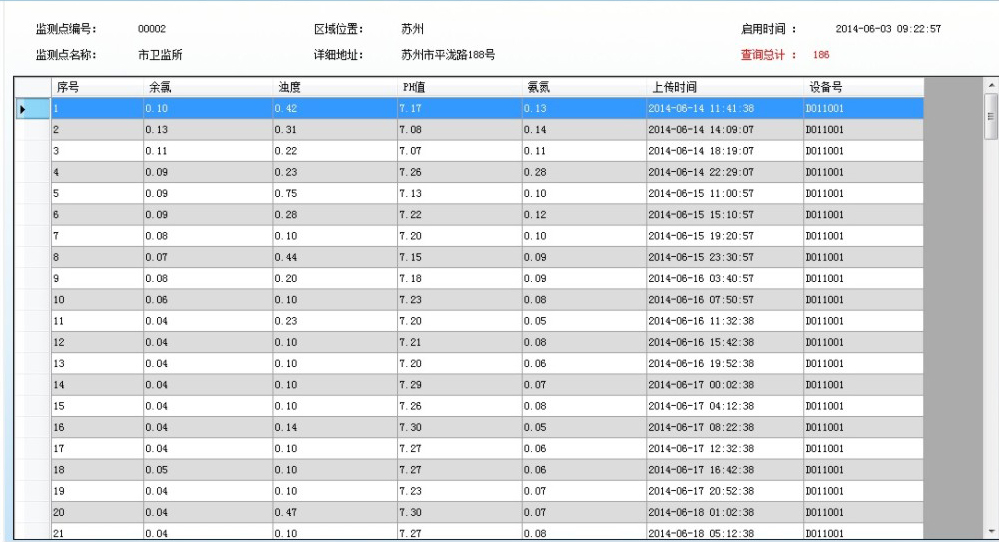
Task: Click the 查询总计 label in red
Action: 768,55
